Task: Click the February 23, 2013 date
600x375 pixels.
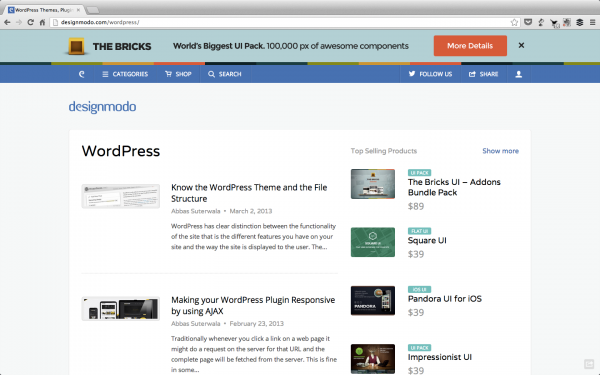Action: point(256,323)
